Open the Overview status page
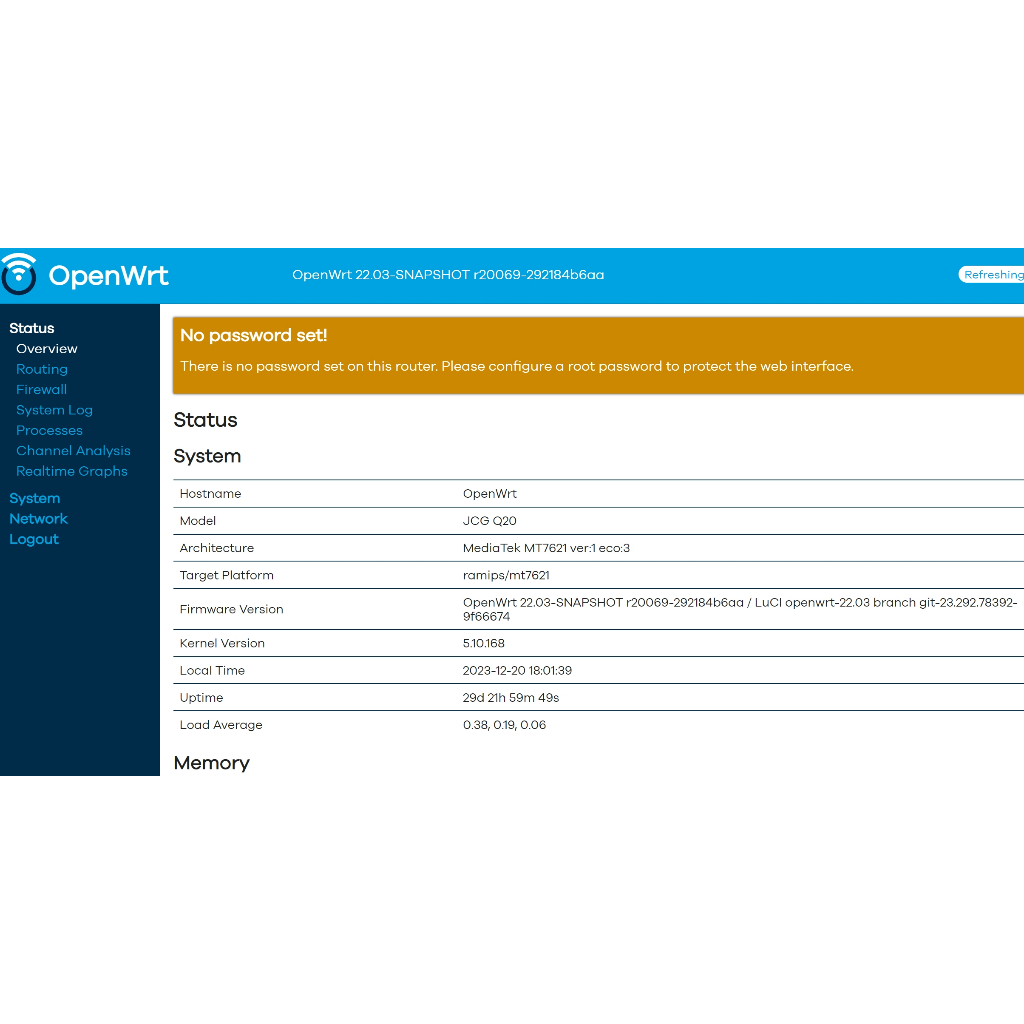Screen dimensions: 1024x1024 tap(47, 349)
